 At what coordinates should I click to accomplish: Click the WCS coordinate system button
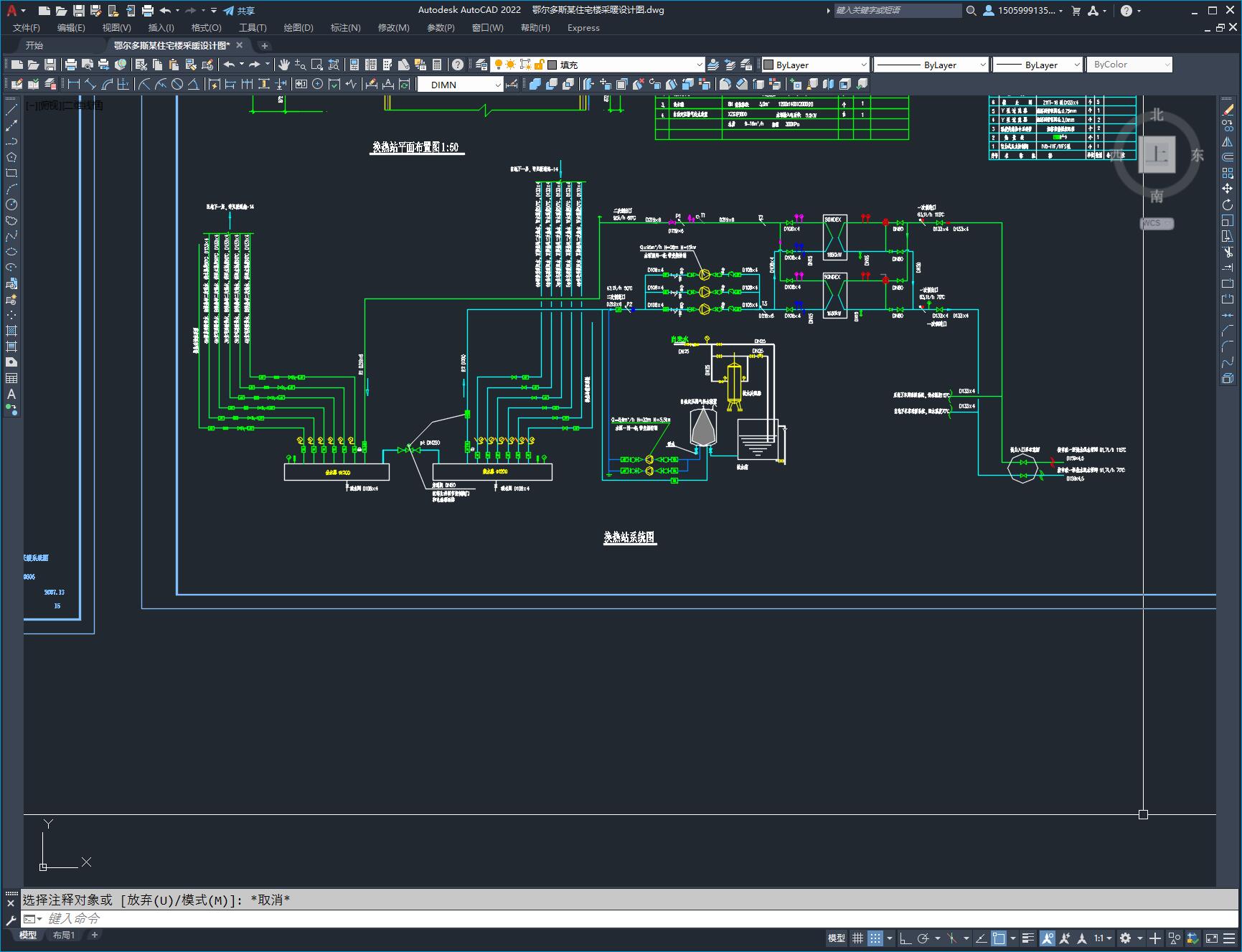[x=1156, y=223]
